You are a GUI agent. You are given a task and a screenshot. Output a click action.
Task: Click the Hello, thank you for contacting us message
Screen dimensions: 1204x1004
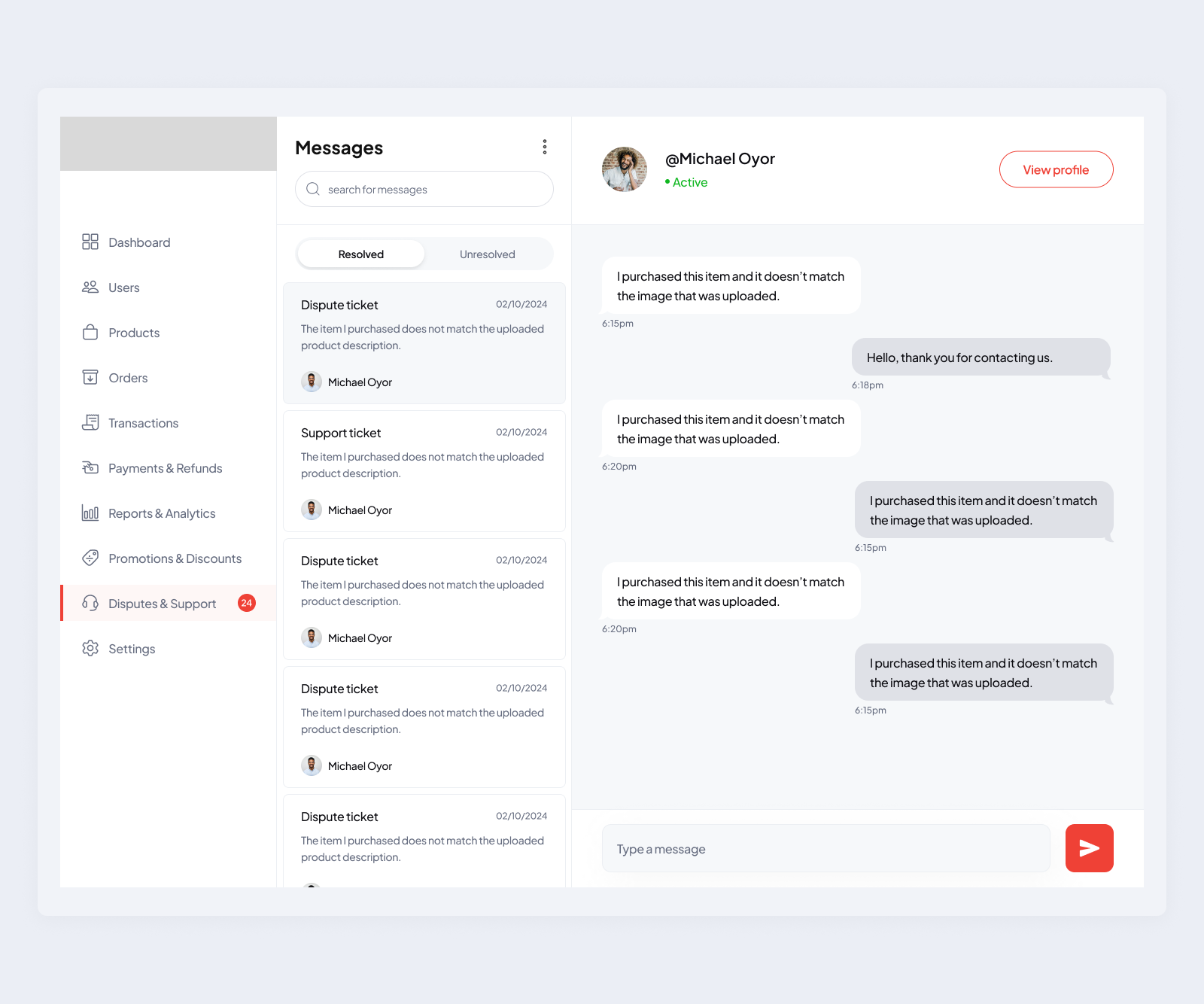tap(981, 357)
